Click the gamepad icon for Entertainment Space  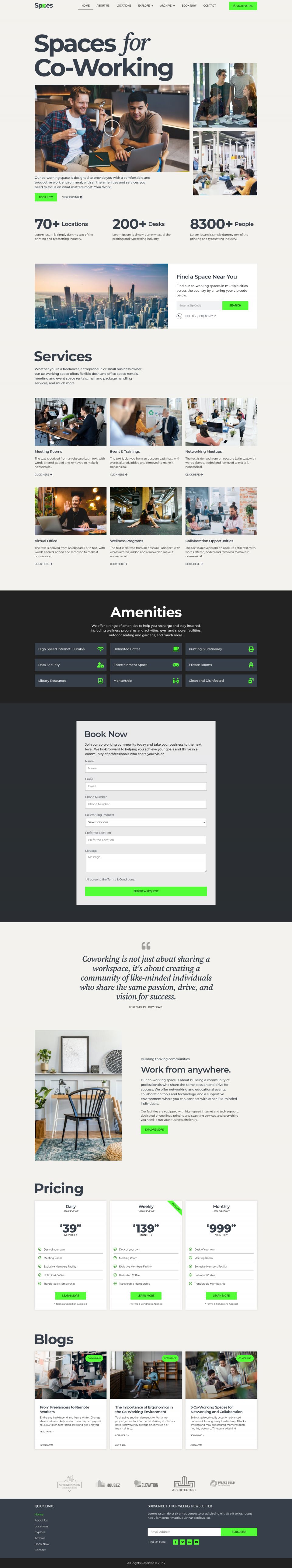tap(176, 665)
